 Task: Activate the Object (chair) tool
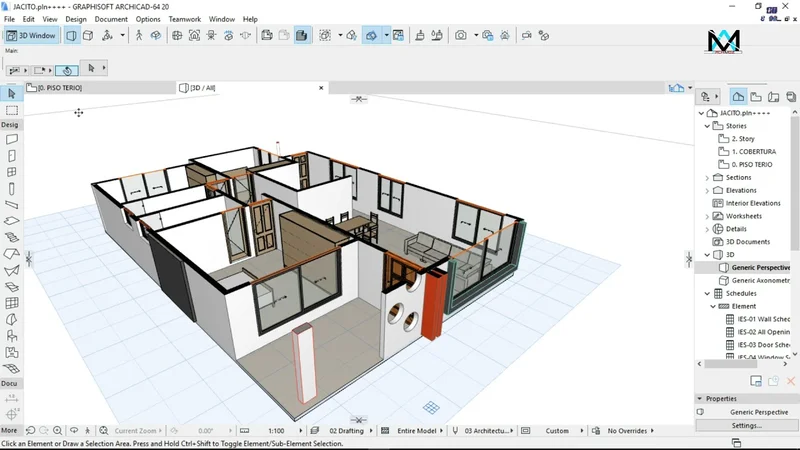coord(12,336)
